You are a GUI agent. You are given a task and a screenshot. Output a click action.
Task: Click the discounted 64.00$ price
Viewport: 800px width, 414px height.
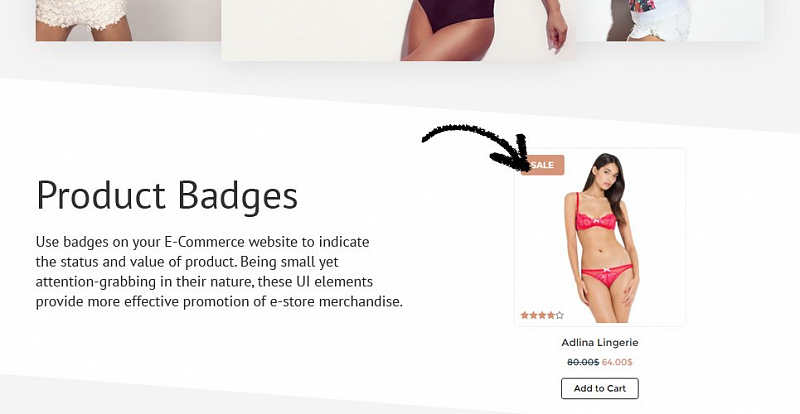tap(617, 362)
